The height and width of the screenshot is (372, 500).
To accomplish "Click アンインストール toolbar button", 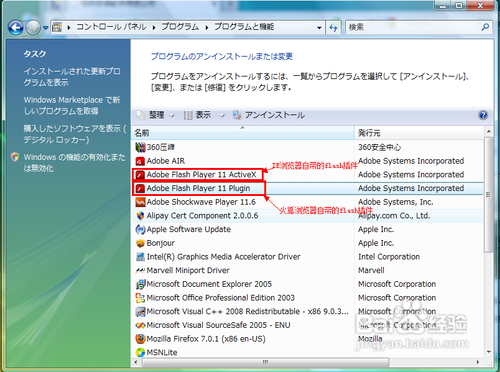I will tap(269, 115).
